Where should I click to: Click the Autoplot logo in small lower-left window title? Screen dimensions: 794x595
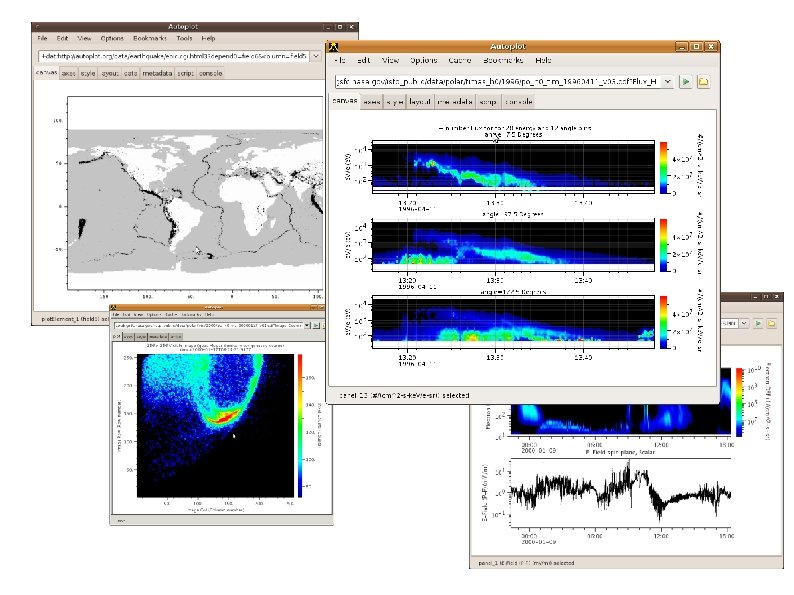[114, 307]
